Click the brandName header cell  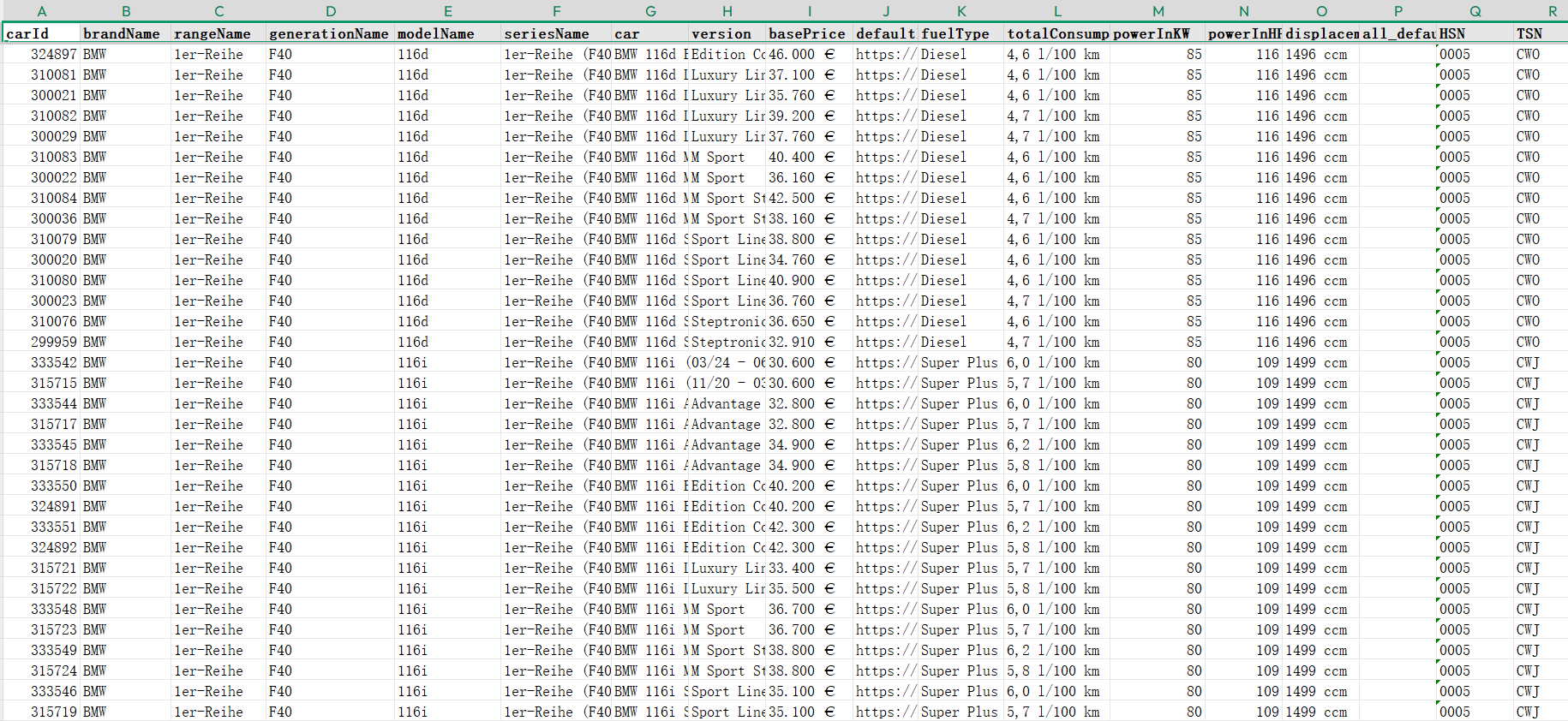click(x=125, y=33)
